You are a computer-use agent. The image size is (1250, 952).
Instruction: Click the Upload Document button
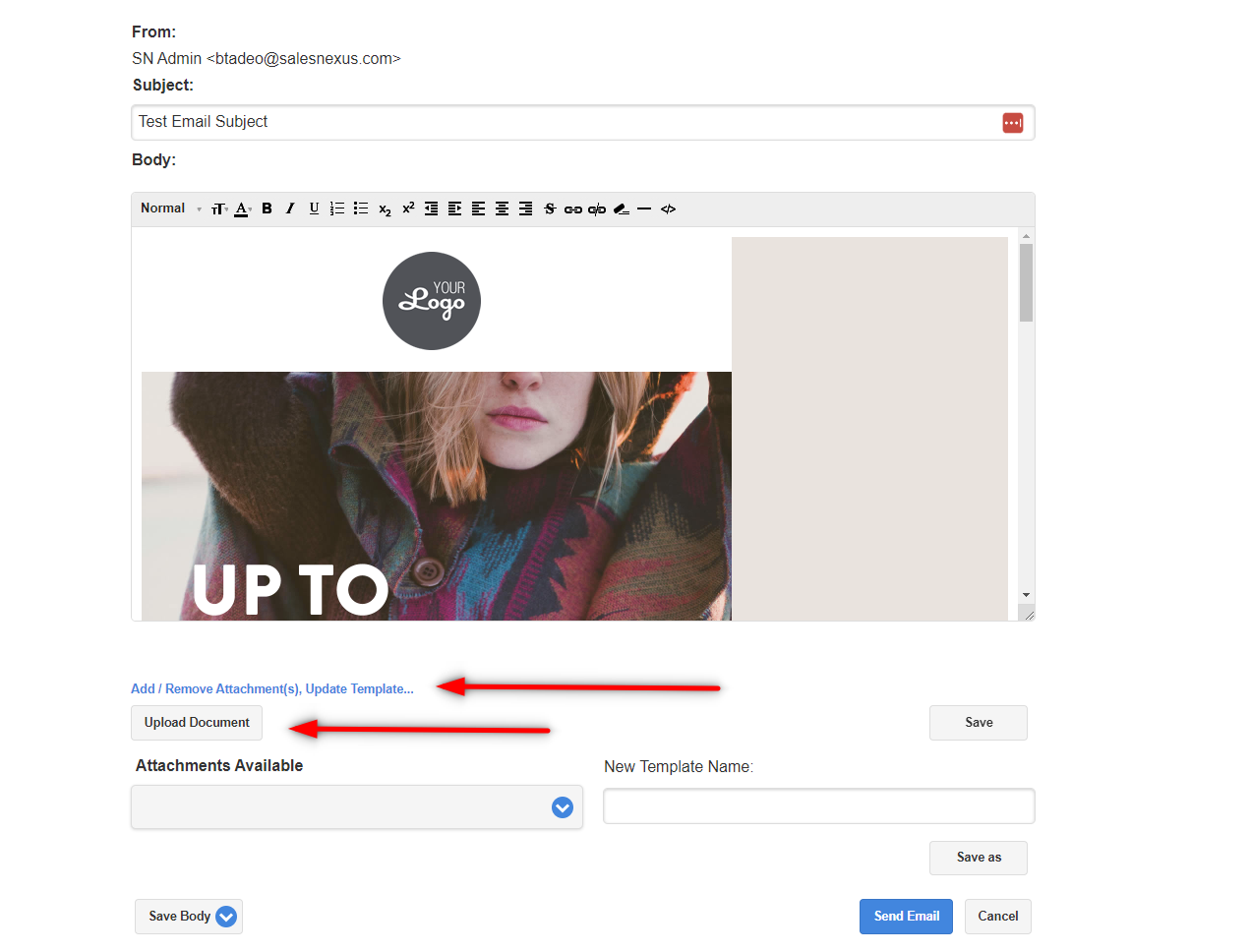pos(197,723)
